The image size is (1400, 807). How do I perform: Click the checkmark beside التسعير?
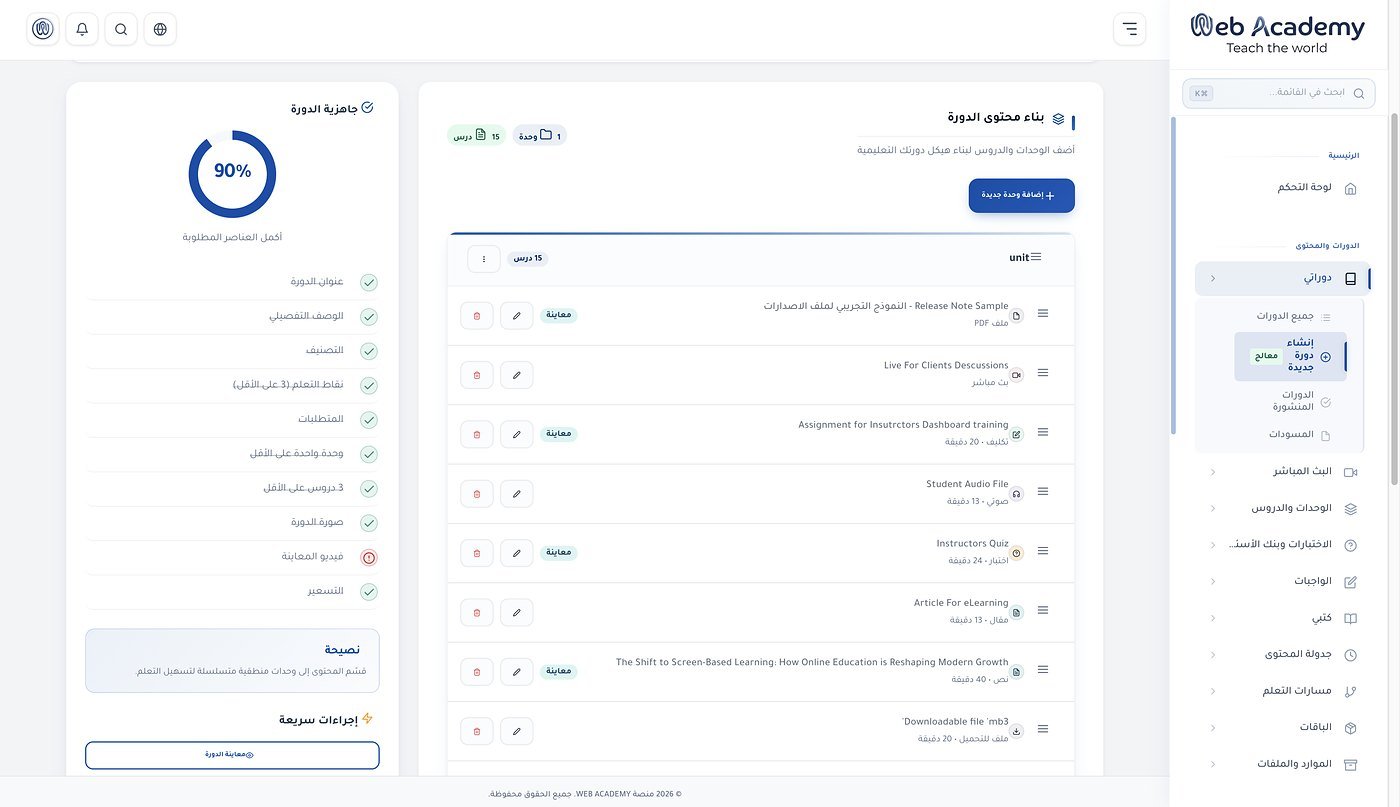(369, 592)
